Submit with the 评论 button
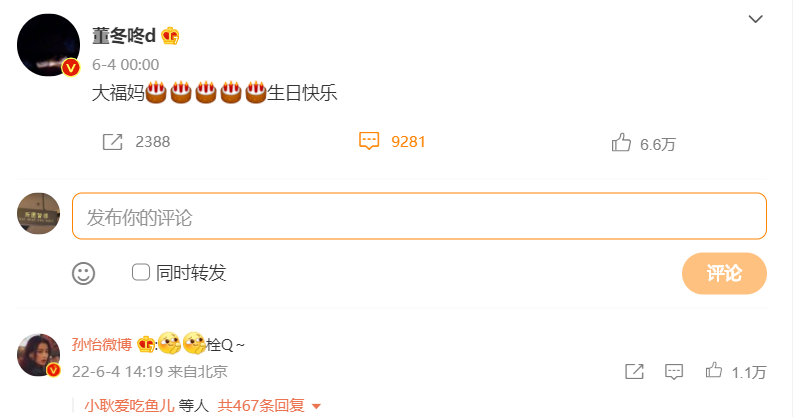The width and height of the screenshot is (793, 417). tap(724, 273)
